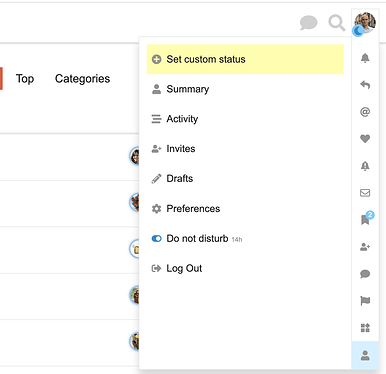The height and width of the screenshot is (374, 386).
Task: Click the pencil icon next to Drafts
Action: (156, 179)
